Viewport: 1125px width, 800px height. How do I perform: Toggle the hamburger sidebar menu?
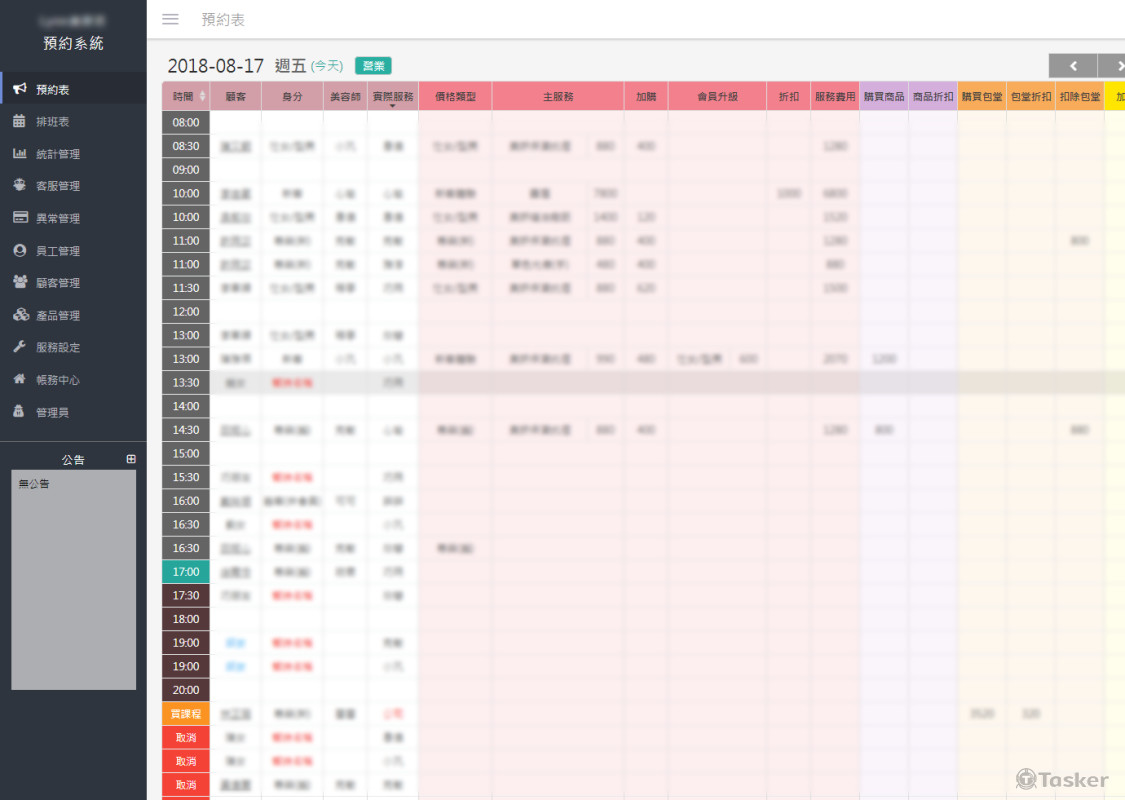coord(170,19)
